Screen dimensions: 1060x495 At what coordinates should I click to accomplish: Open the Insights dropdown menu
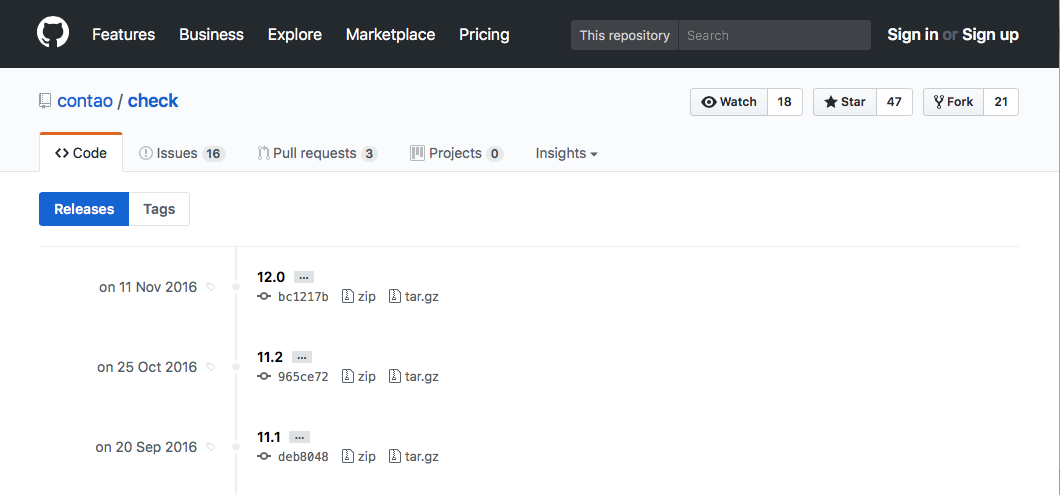click(x=567, y=154)
